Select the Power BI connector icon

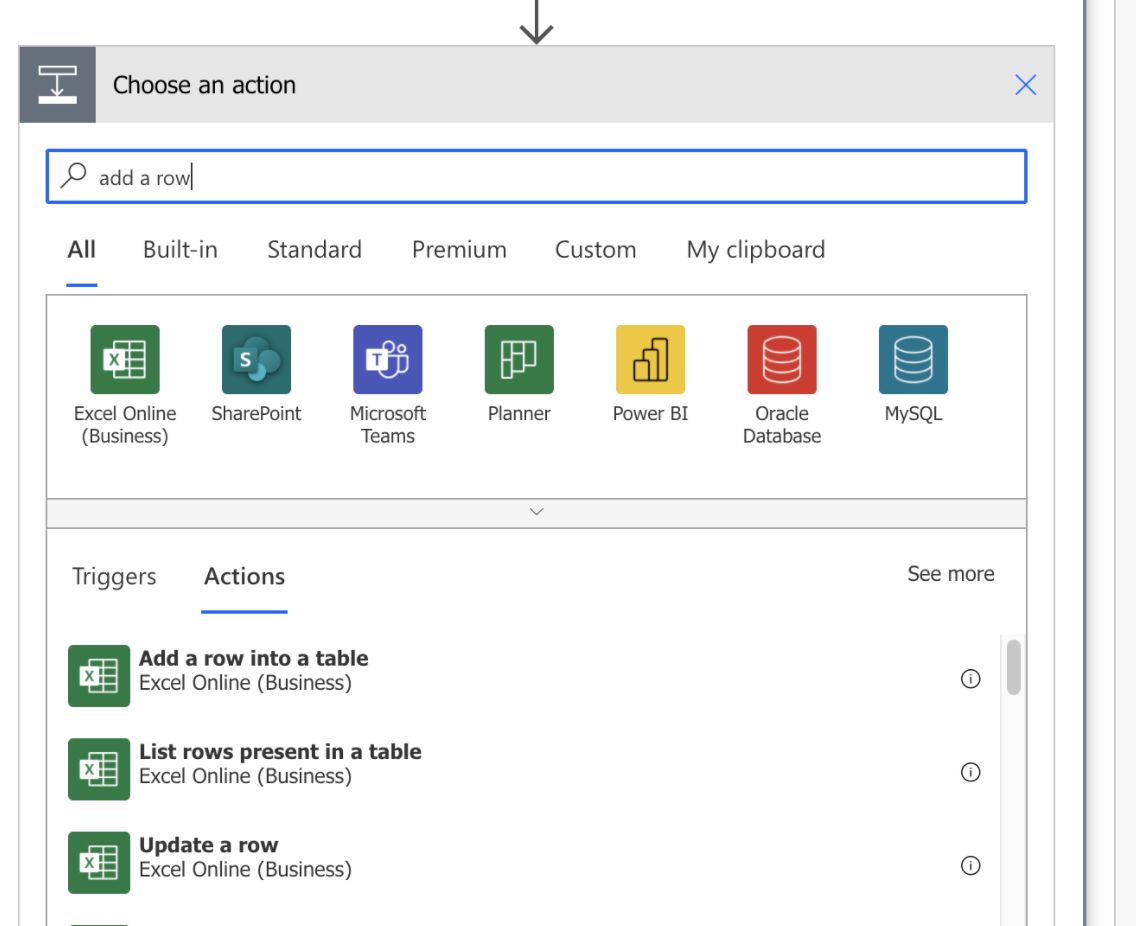(x=651, y=359)
